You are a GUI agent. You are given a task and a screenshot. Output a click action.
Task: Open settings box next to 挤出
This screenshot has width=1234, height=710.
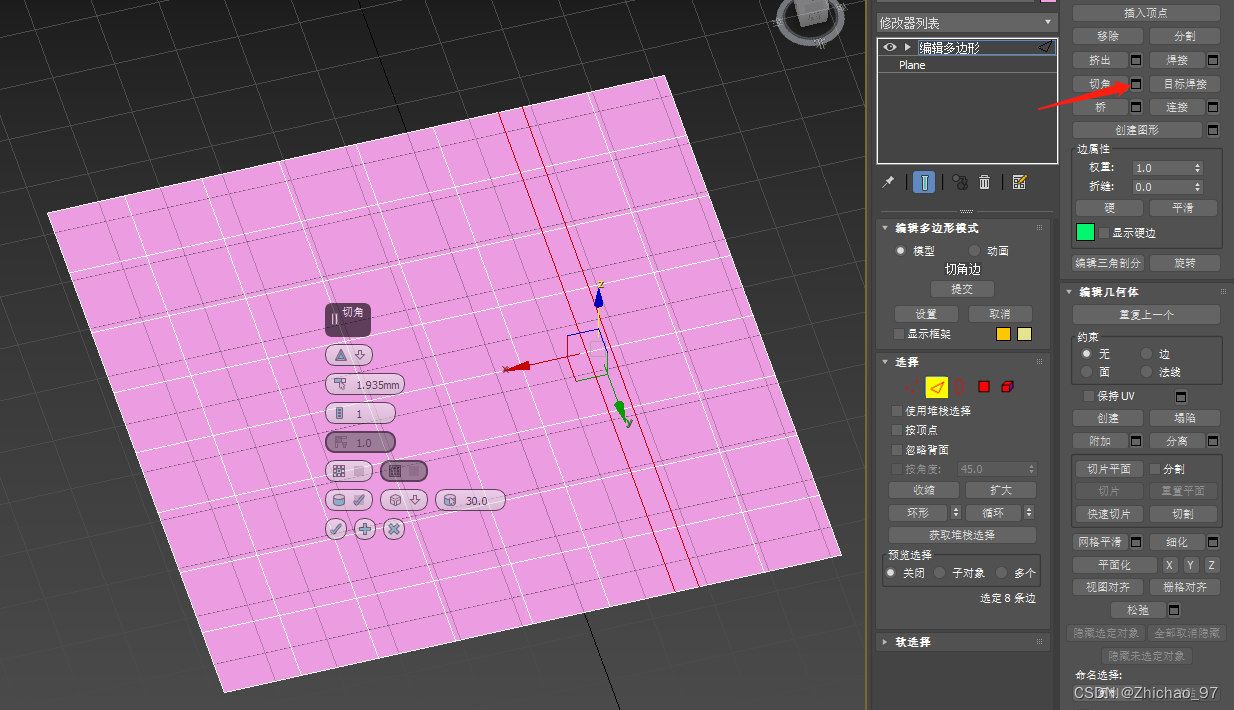point(1136,60)
